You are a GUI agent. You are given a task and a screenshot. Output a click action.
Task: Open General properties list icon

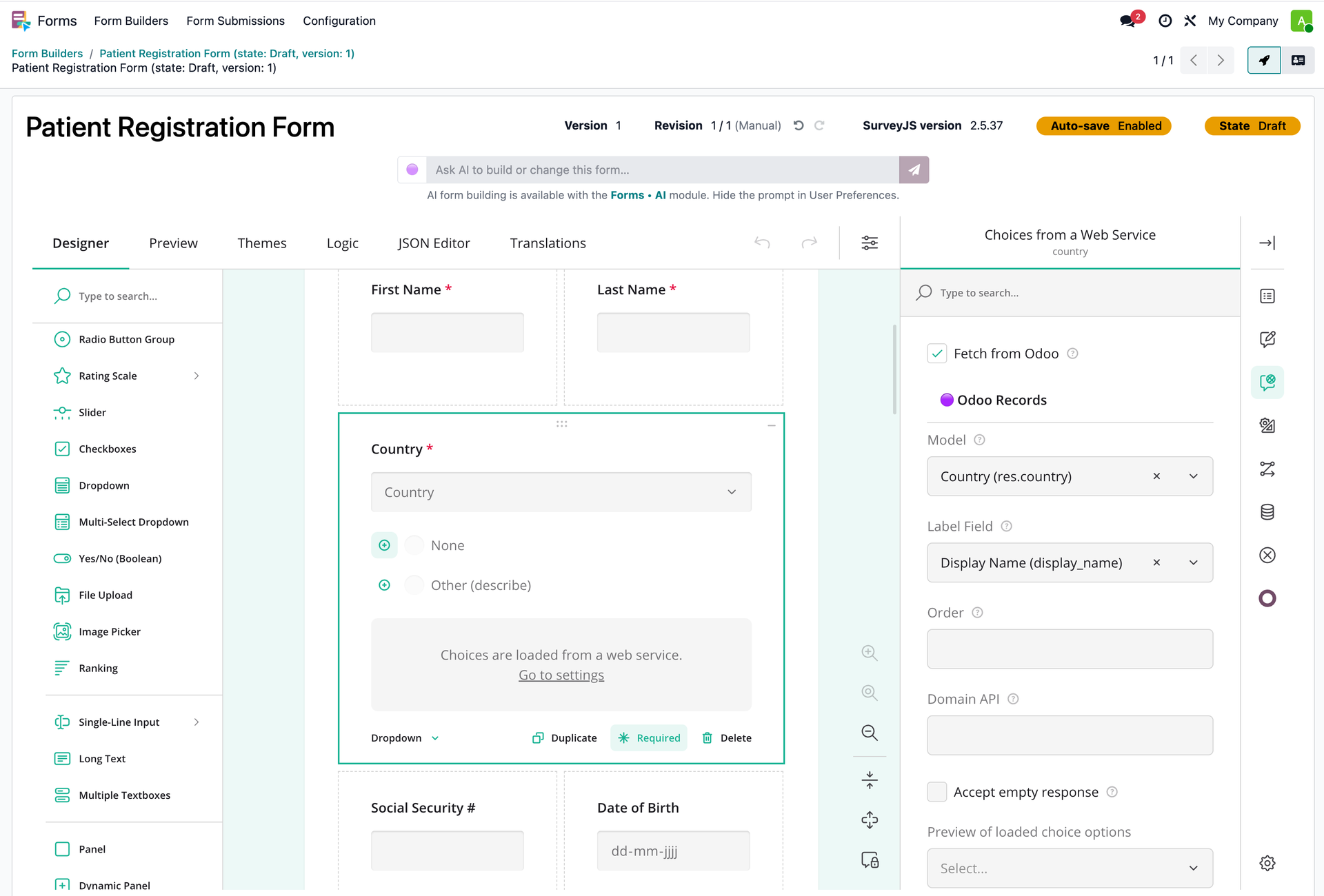click(x=1267, y=296)
